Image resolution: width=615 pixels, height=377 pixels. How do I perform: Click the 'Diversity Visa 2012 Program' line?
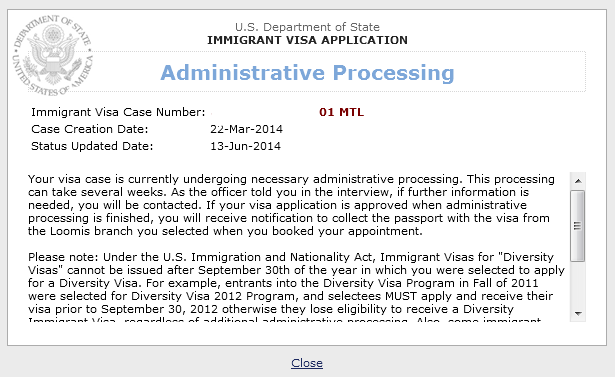click(290, 296)
